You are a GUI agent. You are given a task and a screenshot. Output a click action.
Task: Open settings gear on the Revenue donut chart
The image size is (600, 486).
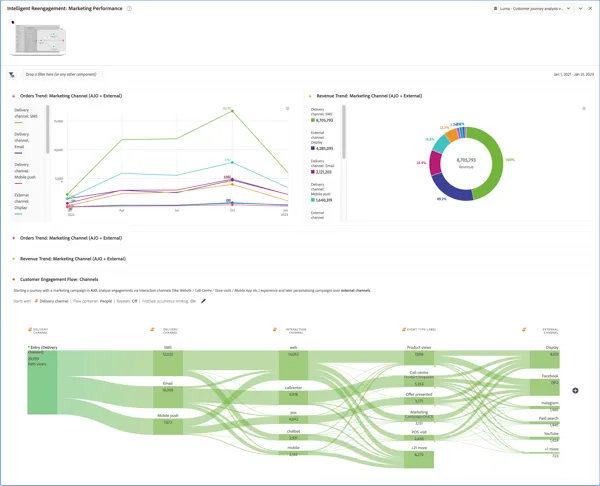[x=584, y=109]
